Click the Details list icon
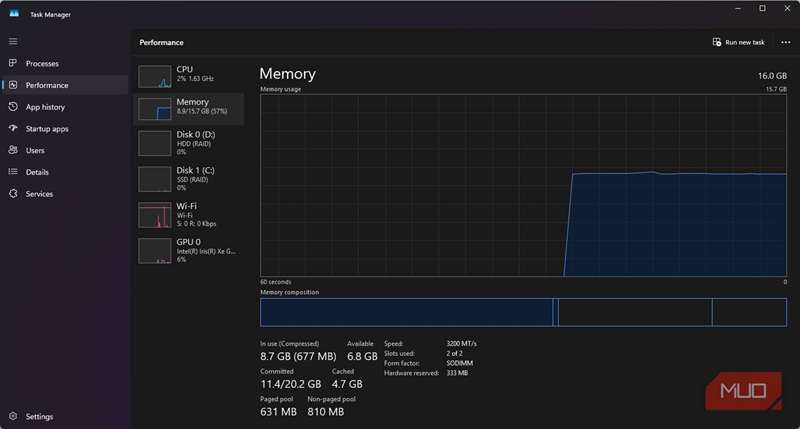The width and height of the screenshot is (800, 429). tap(13, 172)
